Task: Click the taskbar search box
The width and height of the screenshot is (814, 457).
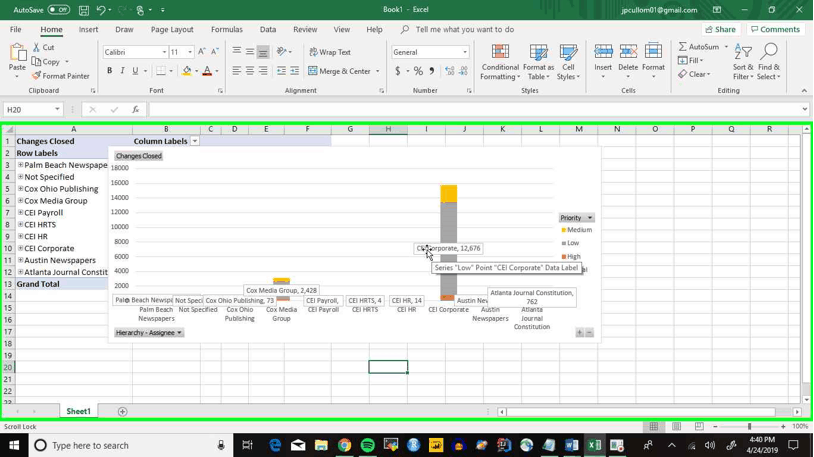Action: [x=130, y=445]
